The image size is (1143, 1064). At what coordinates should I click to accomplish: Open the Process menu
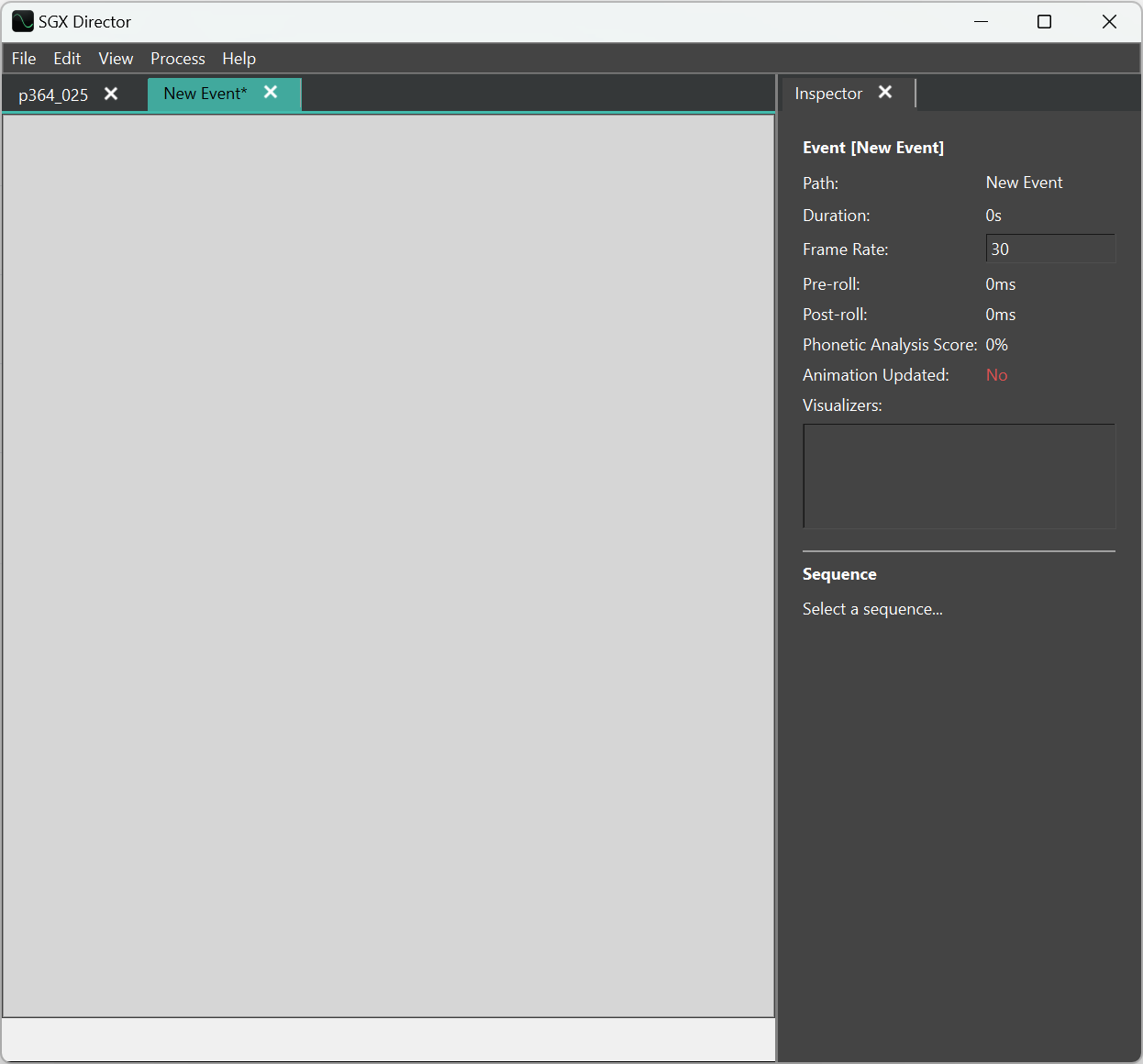(x=177, y=59)
